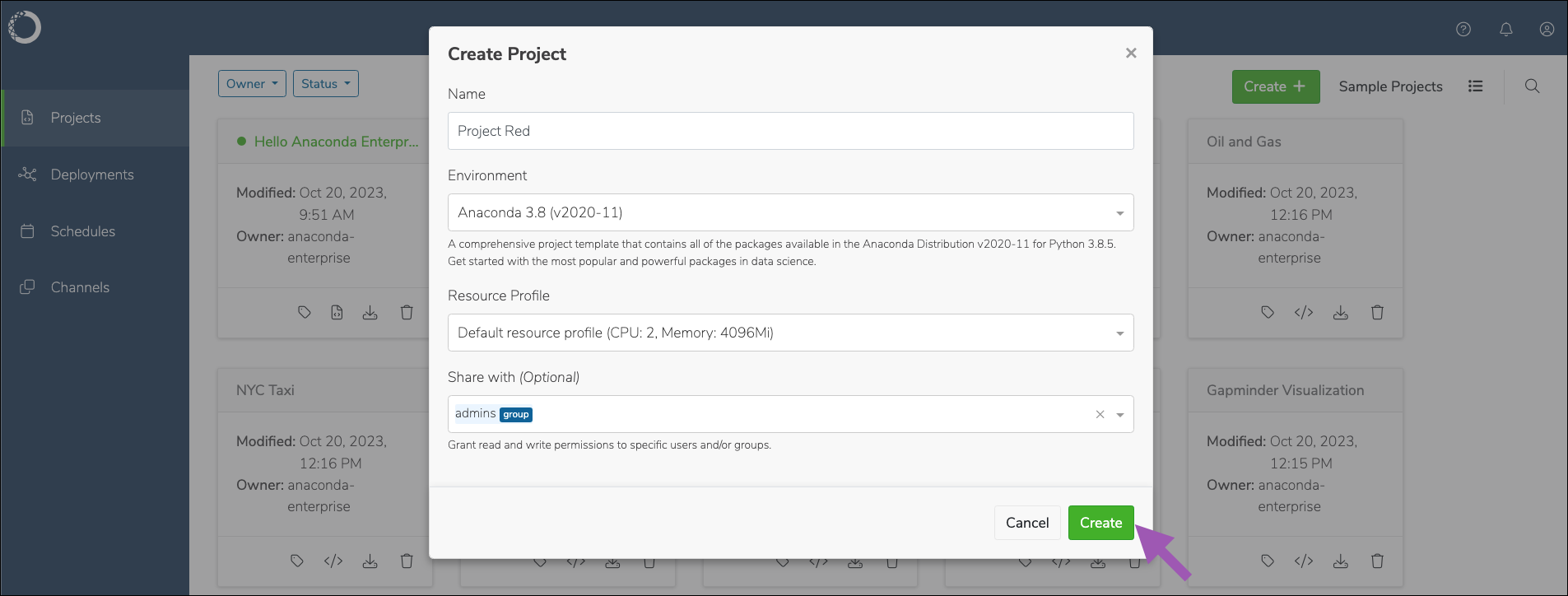Screen dimensions: 1568x596
Task: Open code icon on NYC Taxi card
Action: click(x=333, y=561)
